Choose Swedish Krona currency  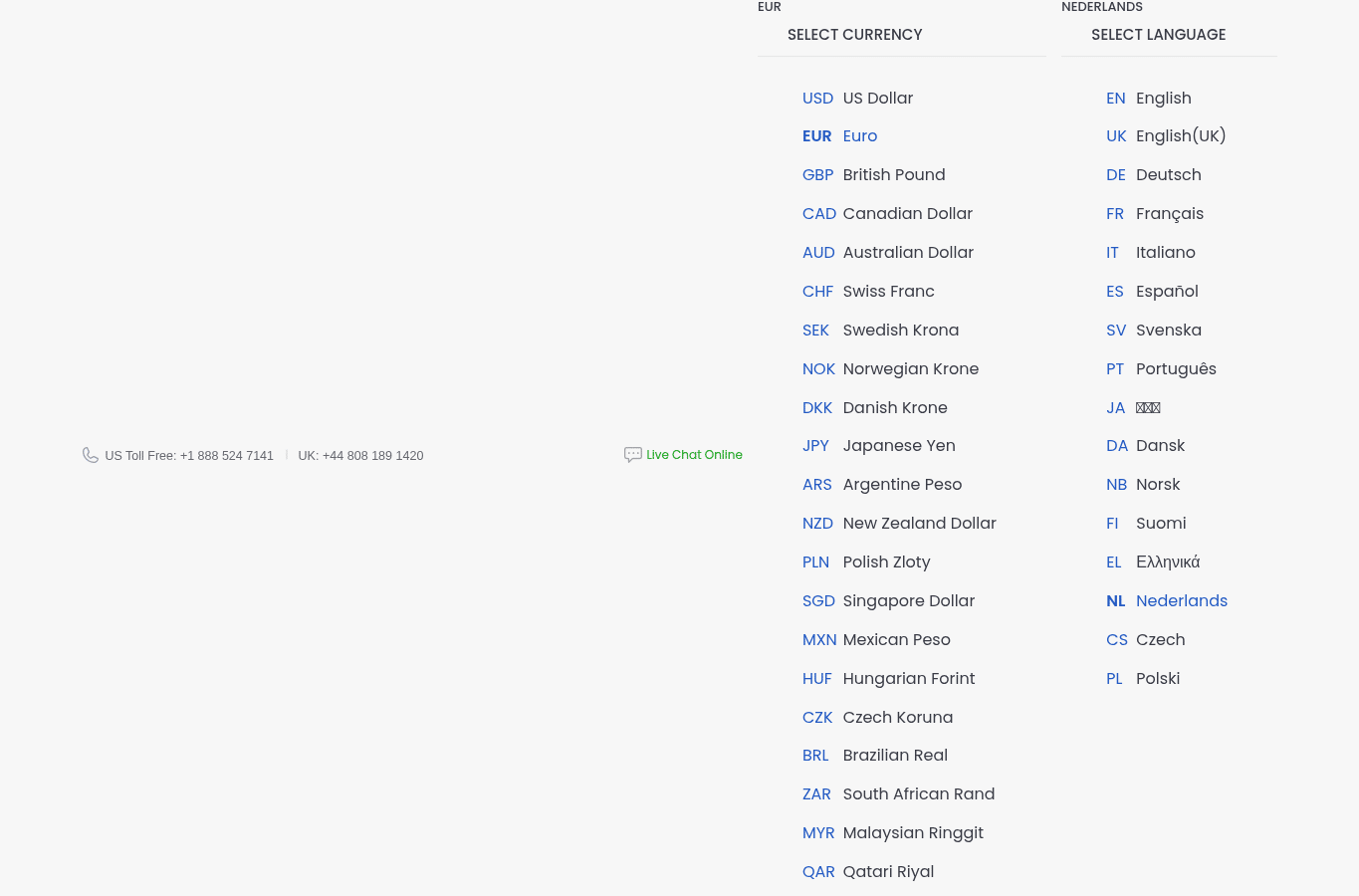[881, 331]
